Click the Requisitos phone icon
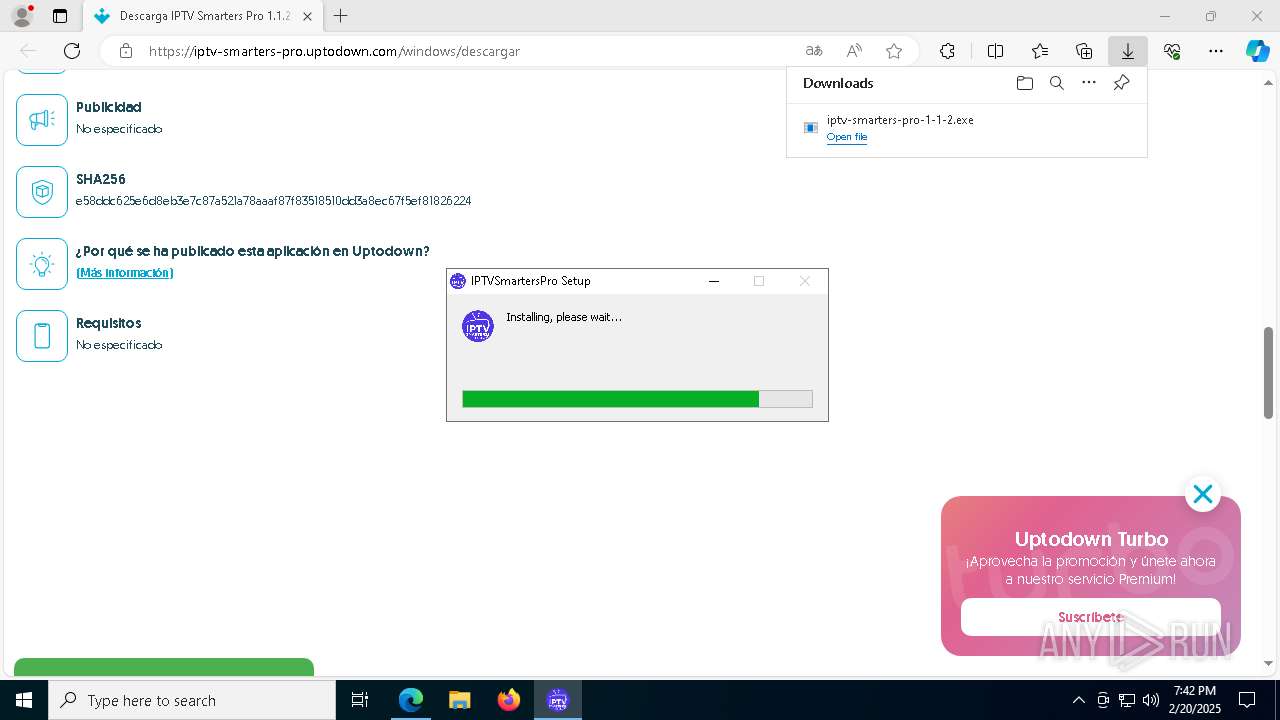The image size is (1280, 720). pos(42,336)
